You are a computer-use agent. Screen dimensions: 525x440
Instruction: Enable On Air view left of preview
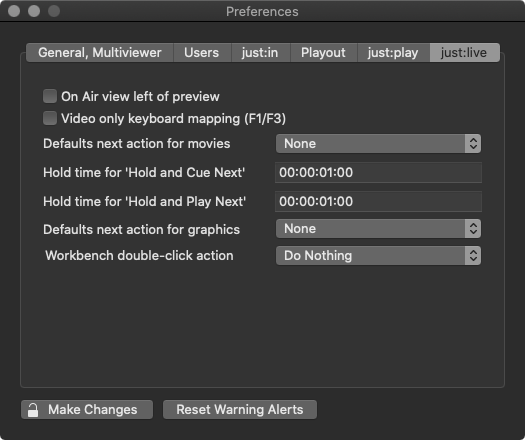click(50, 96)
